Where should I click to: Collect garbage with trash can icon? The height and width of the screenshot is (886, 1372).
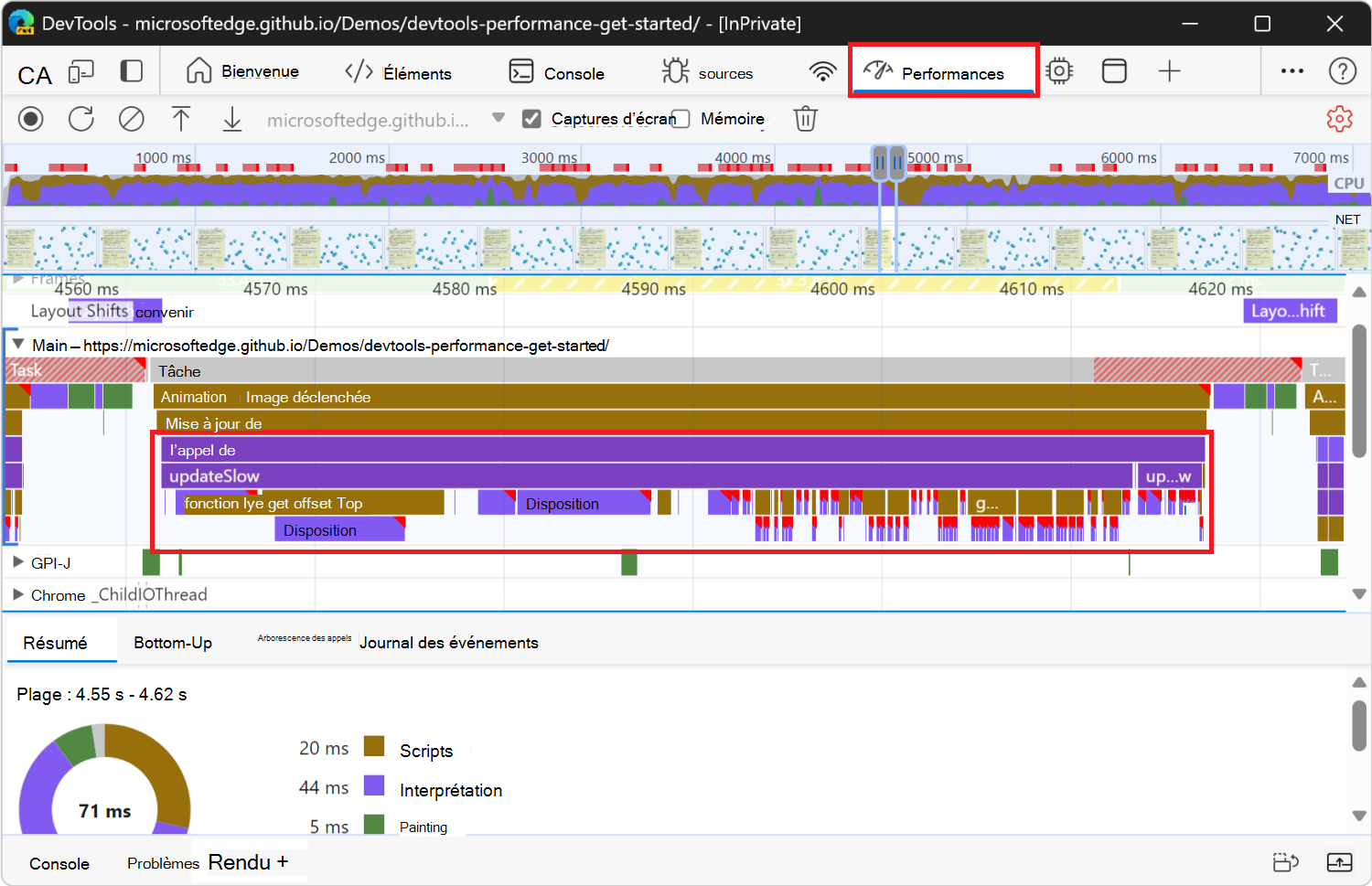point(805,119)
